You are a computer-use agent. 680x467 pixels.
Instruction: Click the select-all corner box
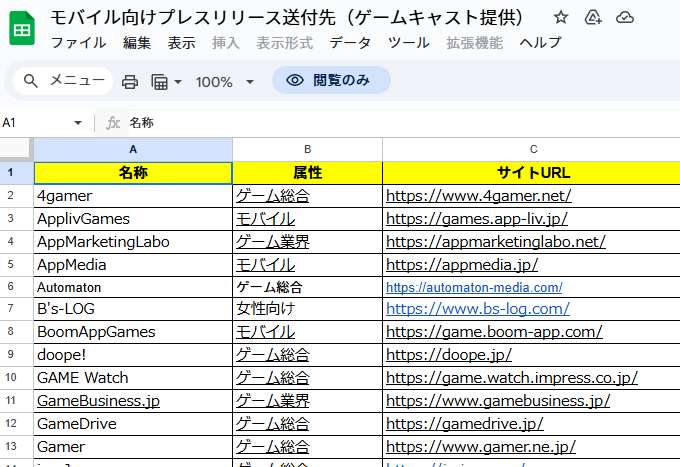point(16,149)
